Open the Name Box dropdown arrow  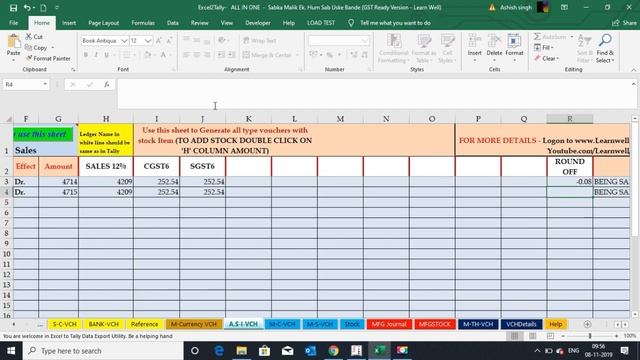tap(45, 84)
